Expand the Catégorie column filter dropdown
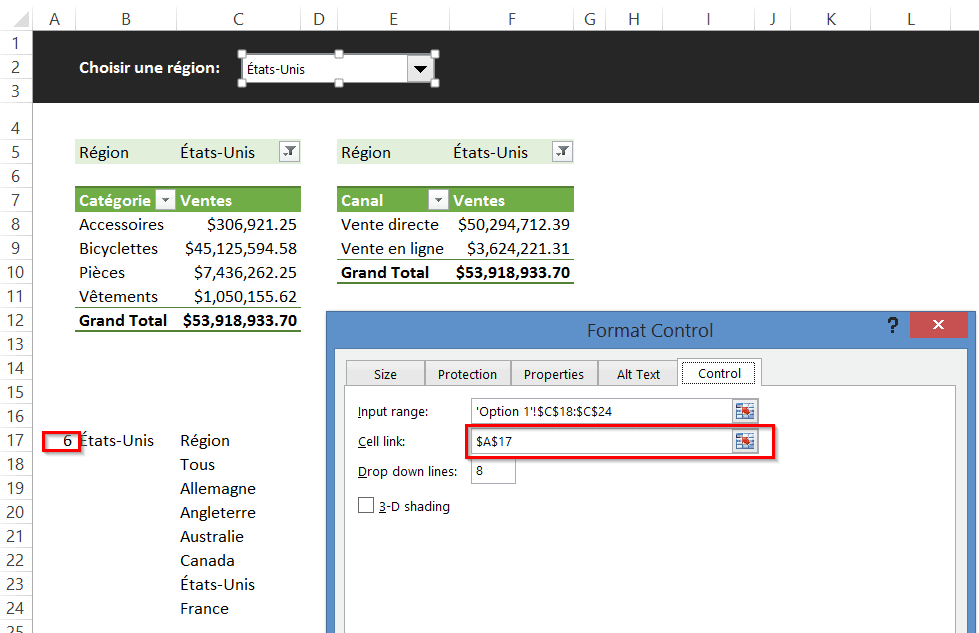Screen dimensions: 979x633 [166, 200]
